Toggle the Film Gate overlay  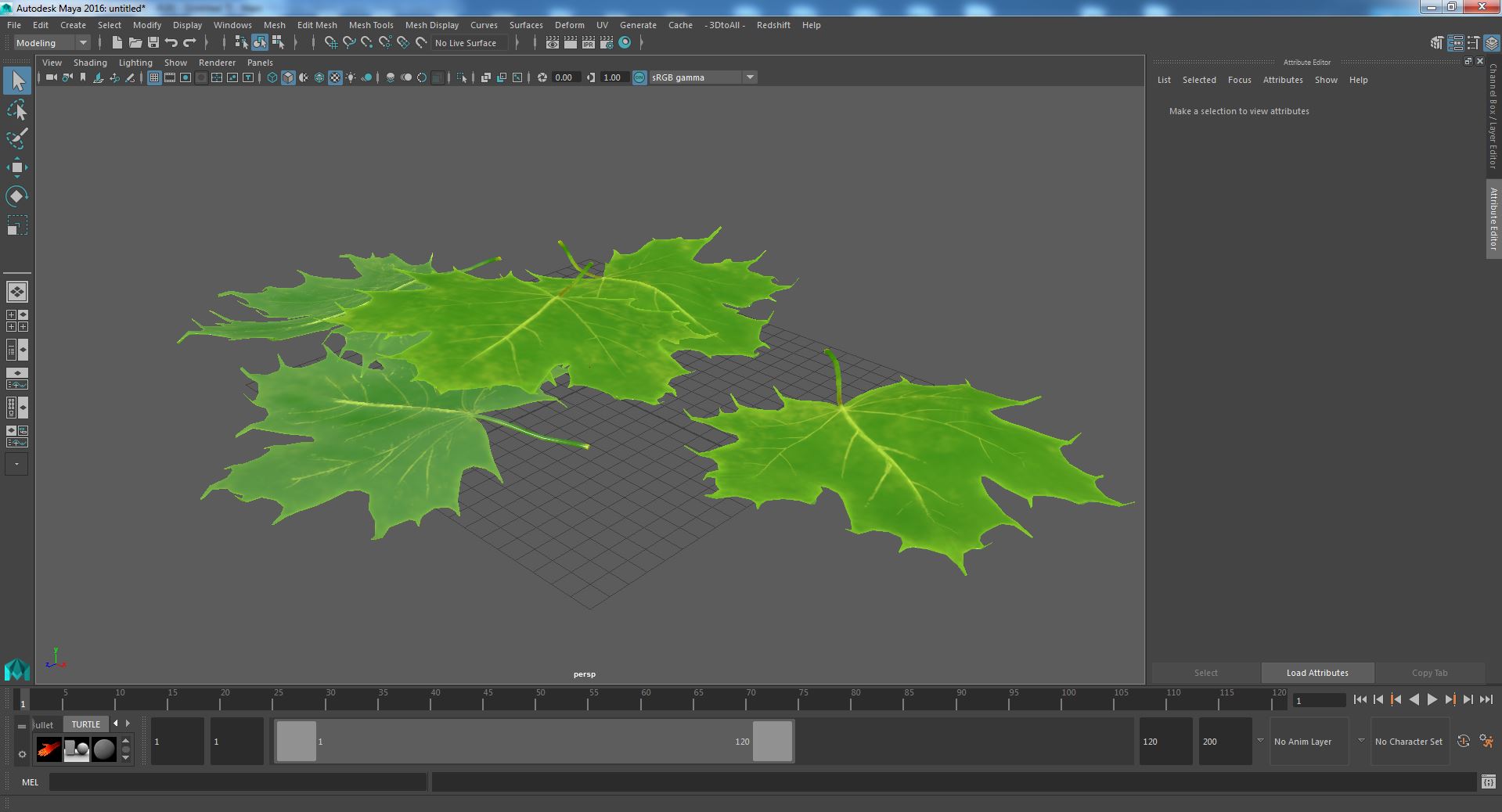coord(170,77)
